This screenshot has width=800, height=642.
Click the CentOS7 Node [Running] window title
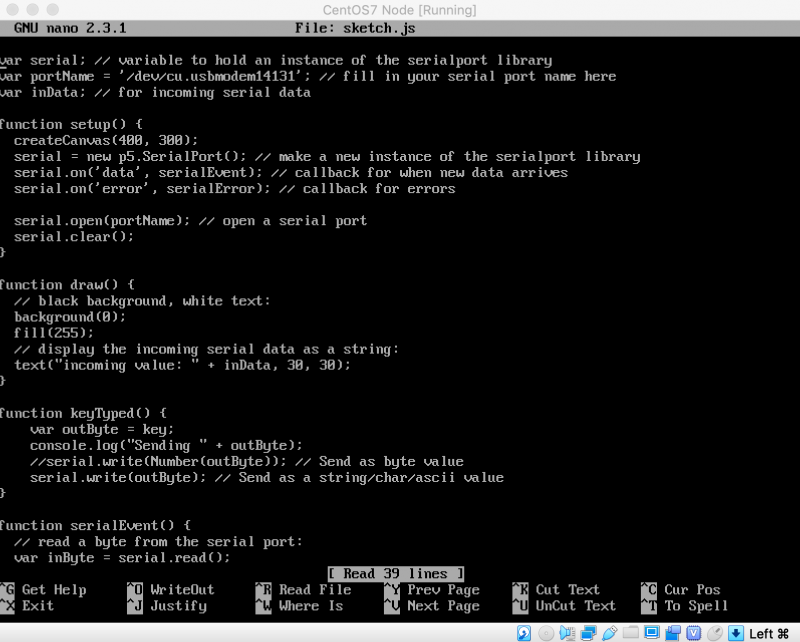pyautogui.click(x=399, y=10)
